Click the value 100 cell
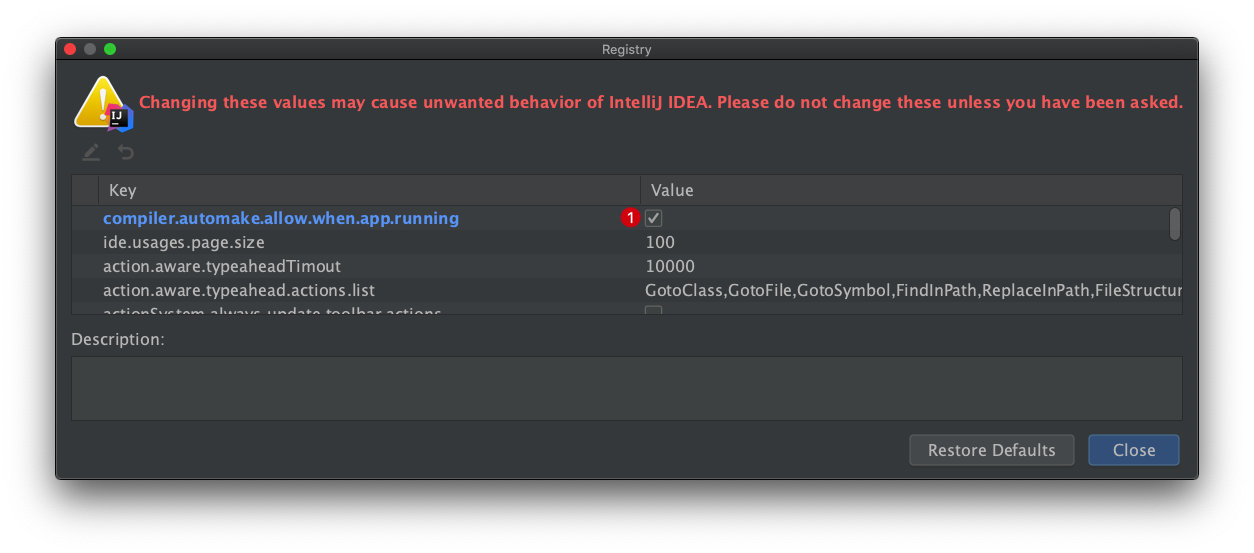This screenshot has height=553, width=1254. coord(660,242)
